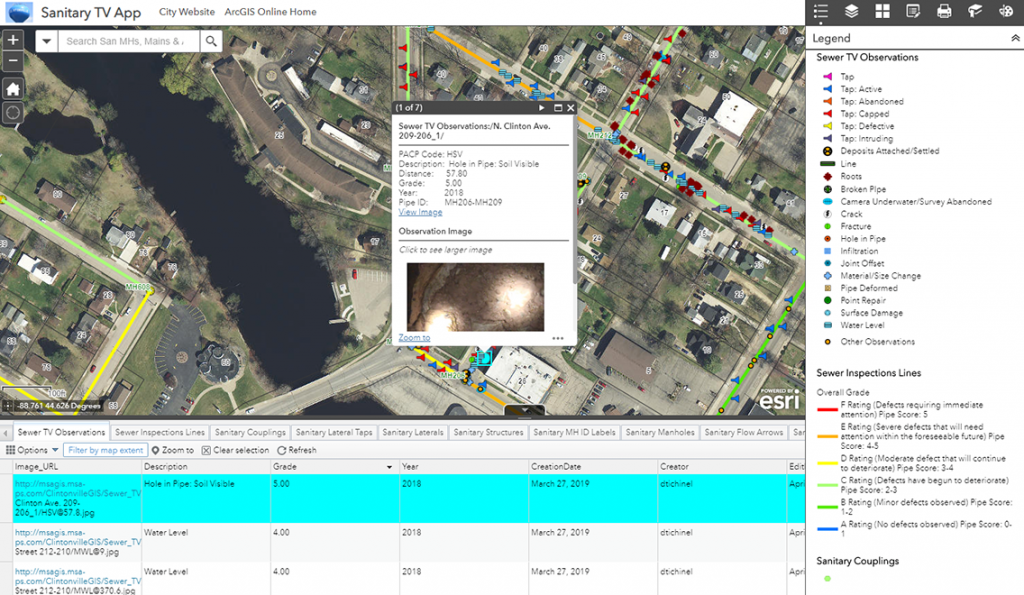Open the Print widget
The width and height of the screenshot is (1024, 595).
click(x=943, y=12)
